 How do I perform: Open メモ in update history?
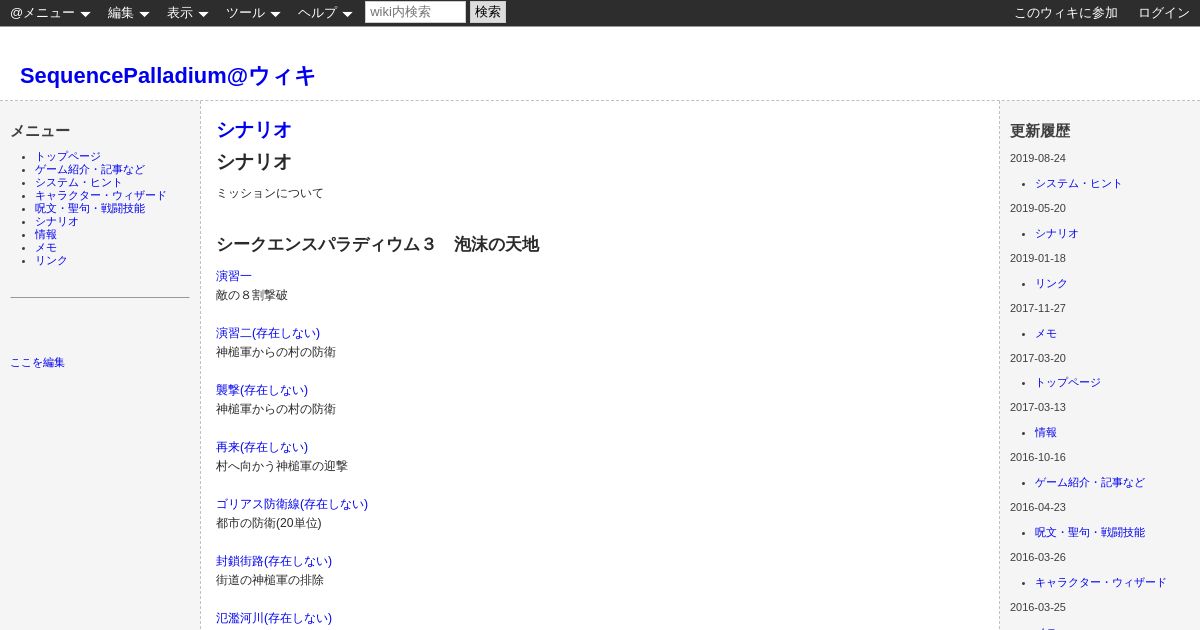coord(1046,334)
